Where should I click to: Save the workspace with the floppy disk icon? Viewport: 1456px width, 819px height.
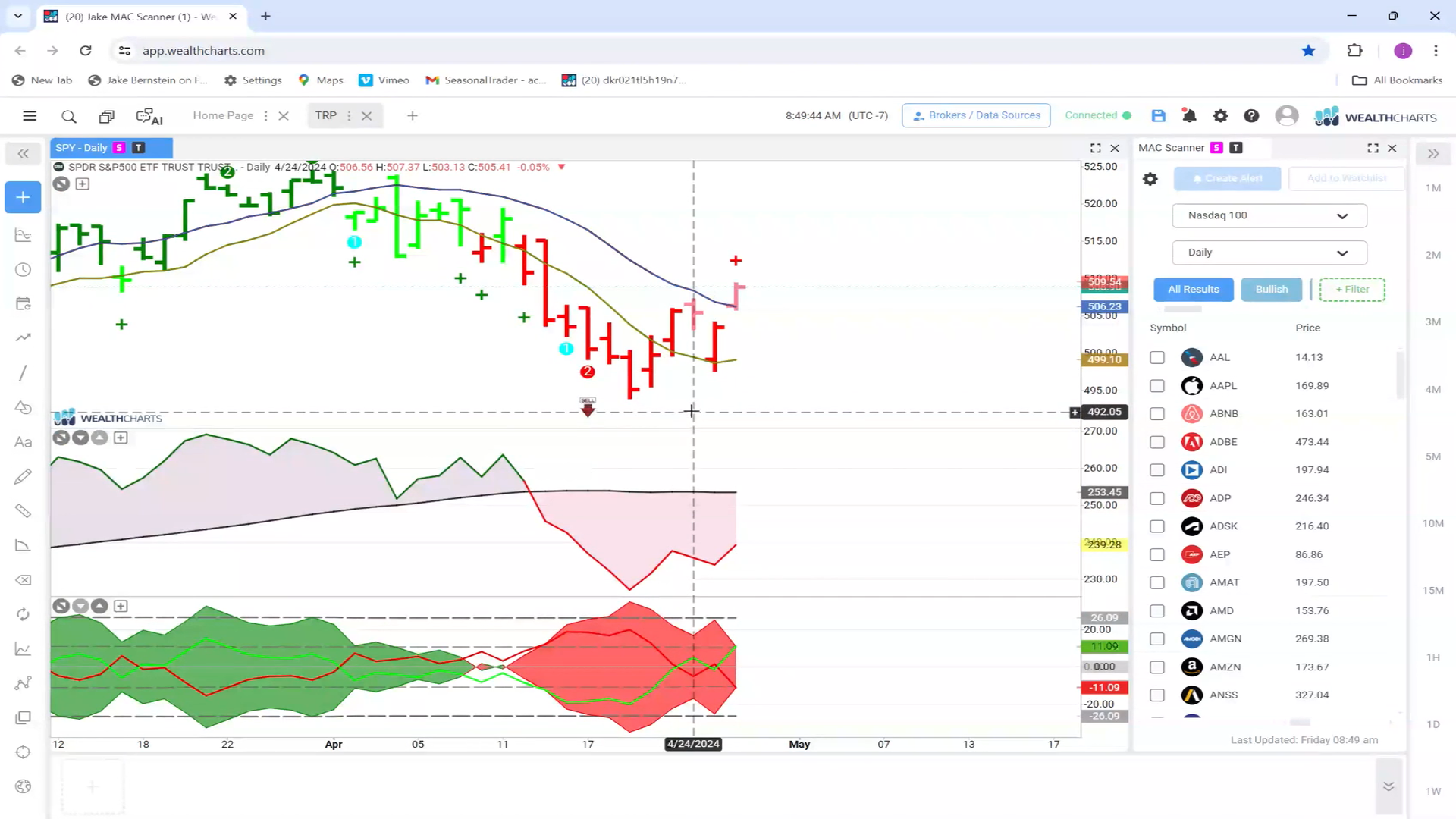coord(1158,115)
